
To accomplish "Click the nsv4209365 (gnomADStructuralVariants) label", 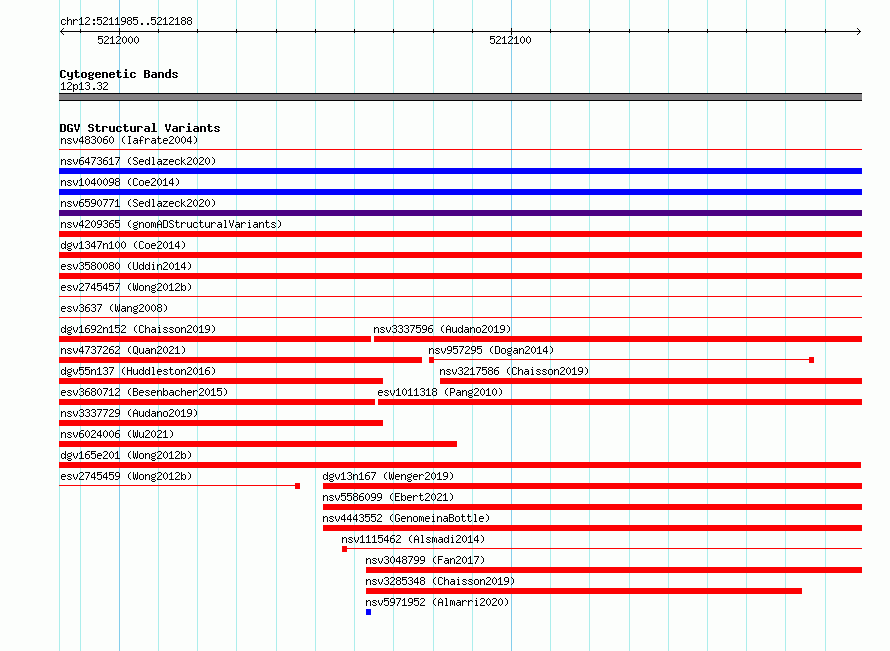I will (x=171, y=224).
